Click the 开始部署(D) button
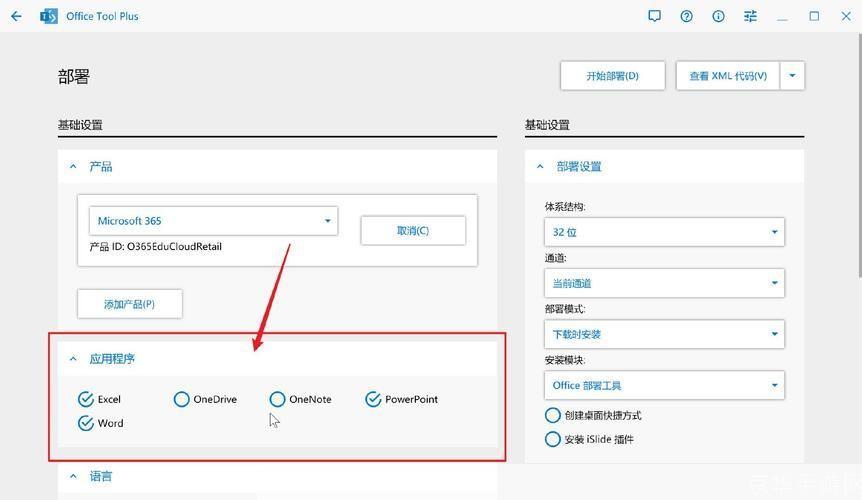Viewport: 862px width, 500px height. (x=612, y=75)
